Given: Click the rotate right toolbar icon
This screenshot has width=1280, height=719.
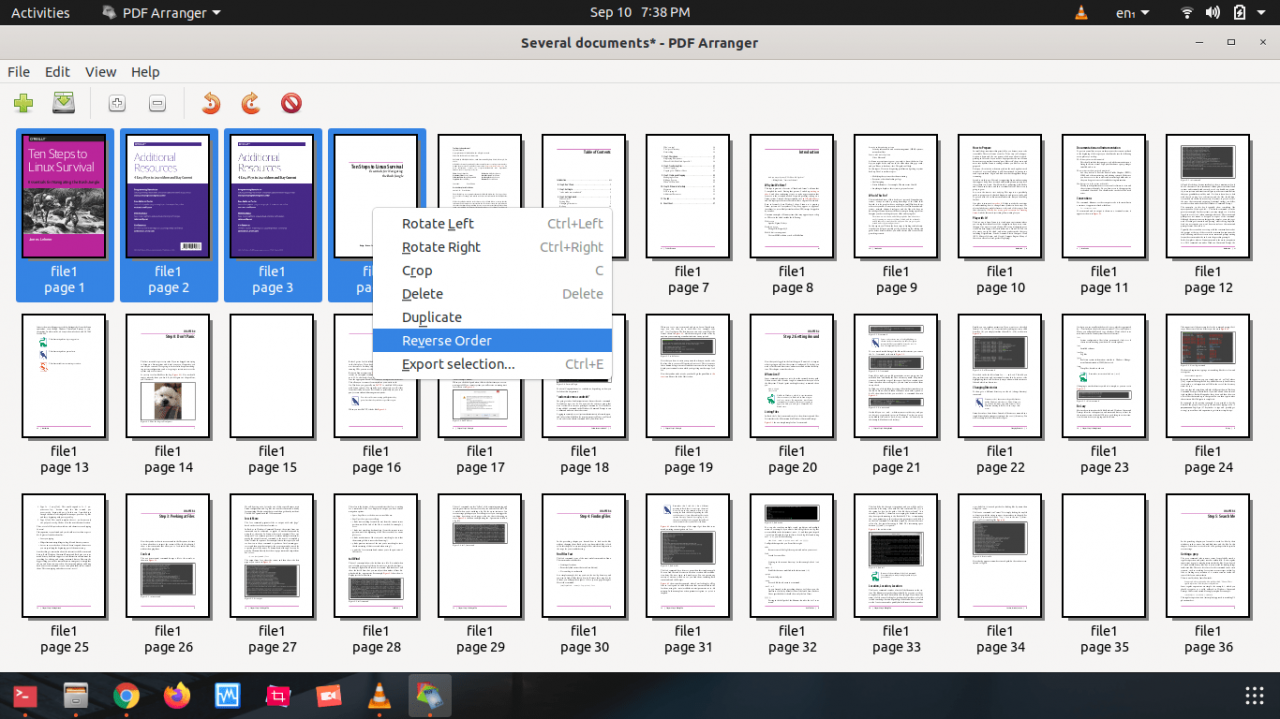Looking at the screenshot, I should (x=251, y=102).
